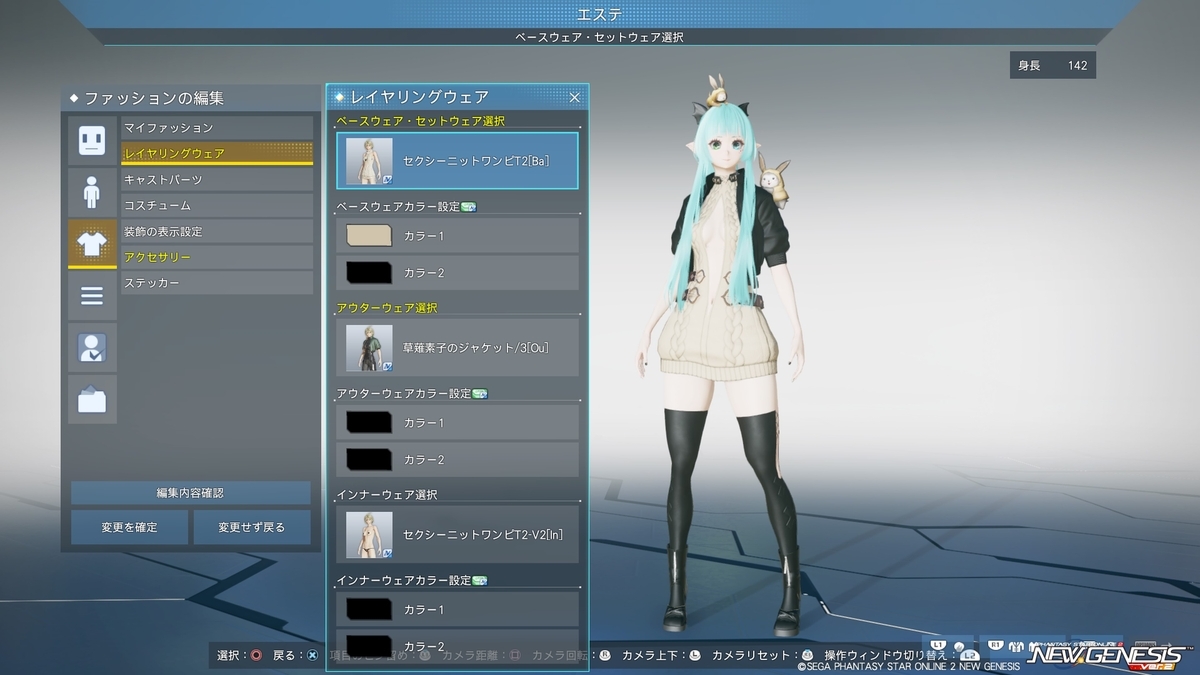This screenshot has width=1200, height=675.
Task: Open the folder save-data category icon
Action: [x=92, y=400]
